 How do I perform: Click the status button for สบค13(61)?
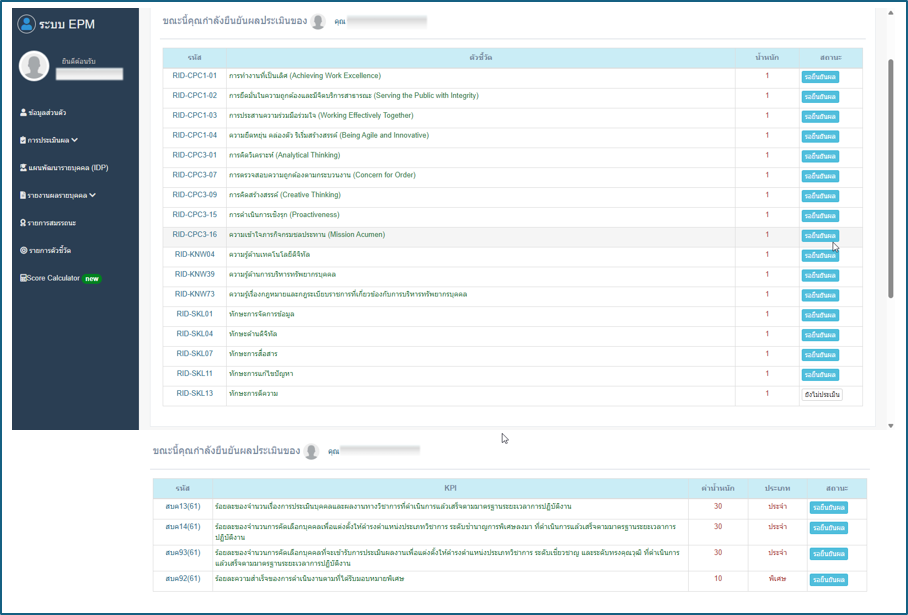click(829, 507)
